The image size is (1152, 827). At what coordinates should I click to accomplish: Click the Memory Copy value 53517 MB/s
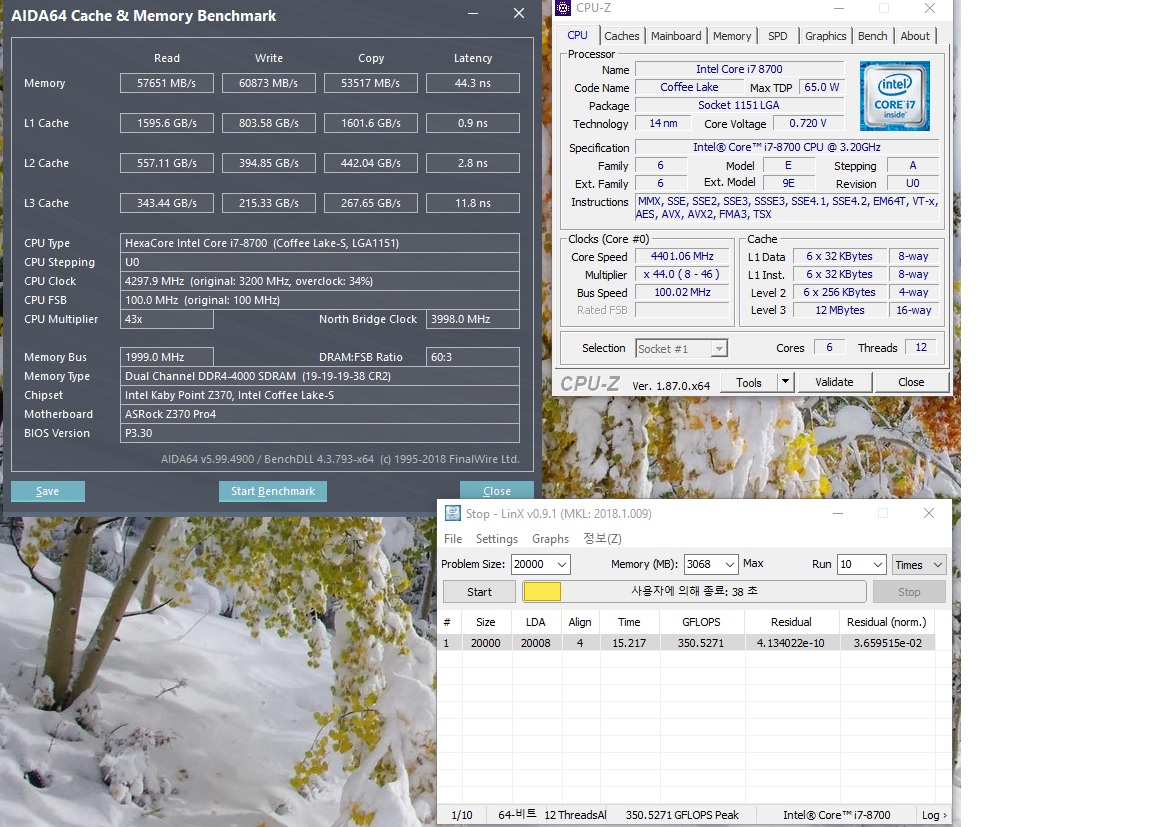tap(371, 83)
